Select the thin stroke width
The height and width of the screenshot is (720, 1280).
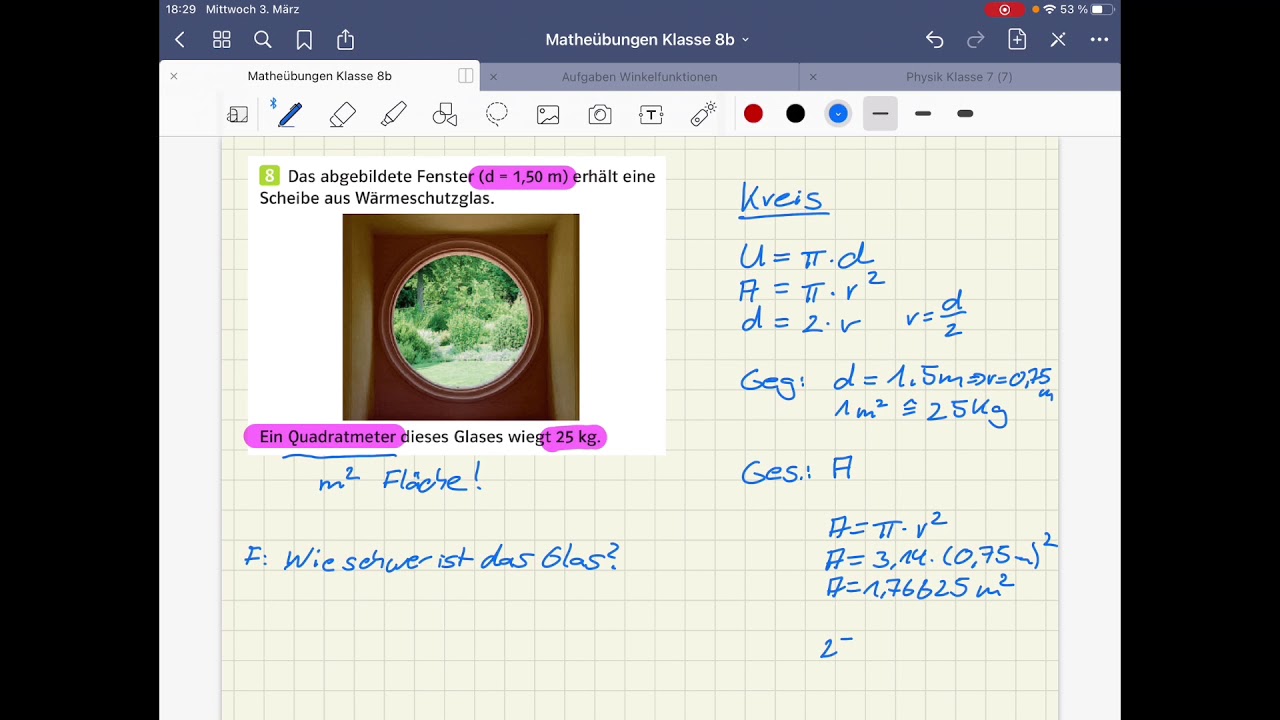point(880,114)
